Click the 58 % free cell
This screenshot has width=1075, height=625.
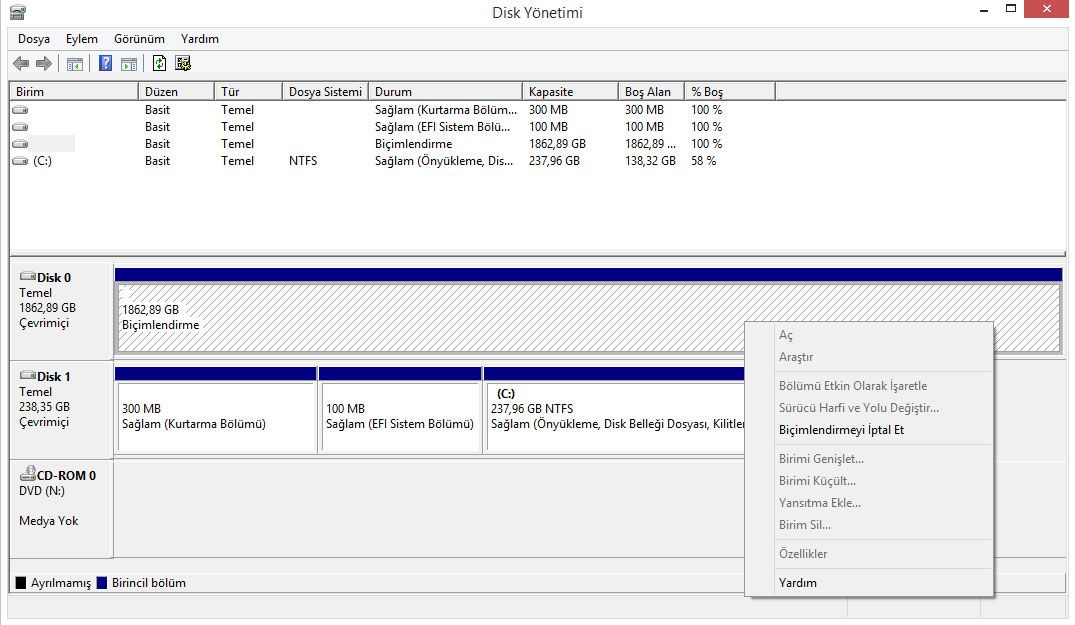coord(703,161)
